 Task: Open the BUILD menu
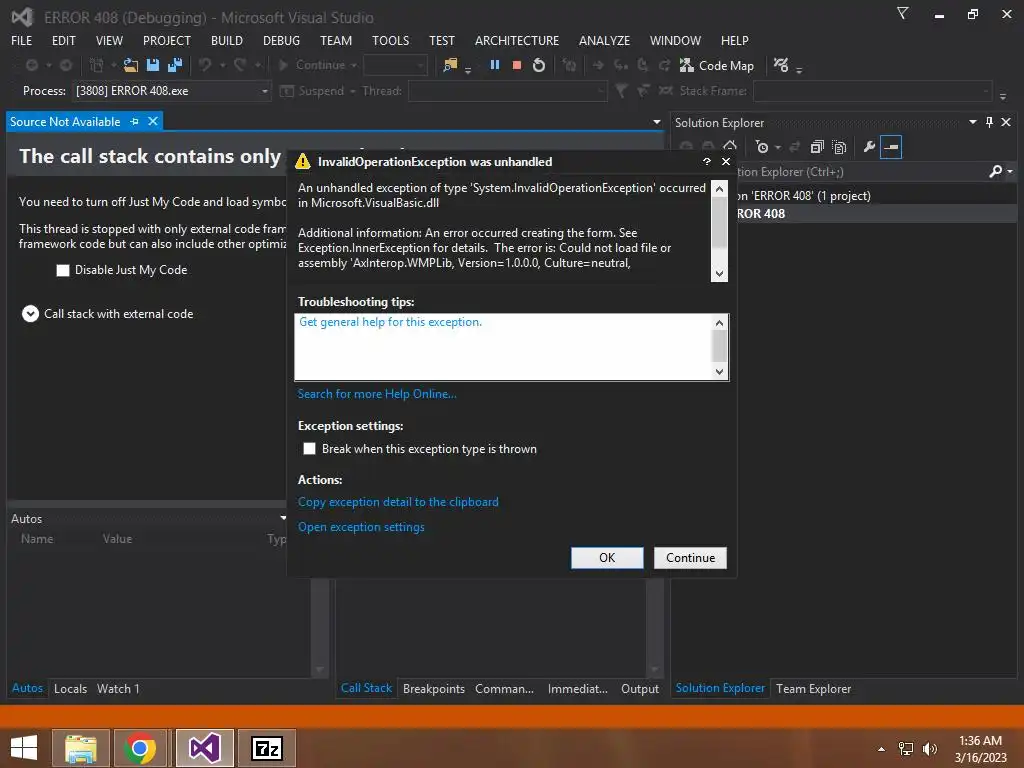pos(227,40)
